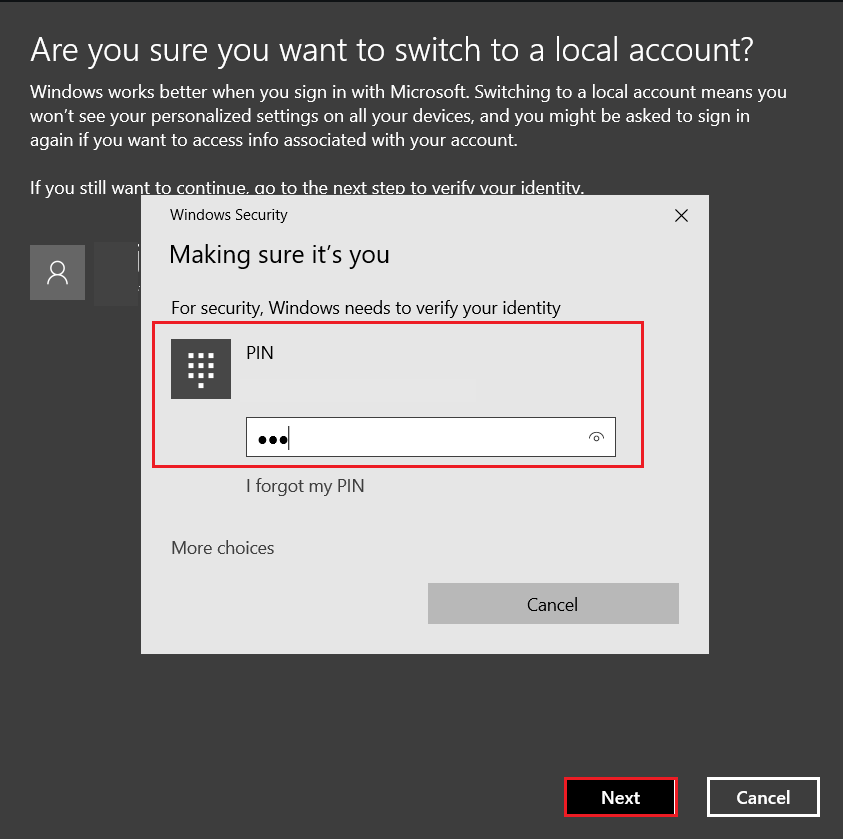Open I forgot my PIN recovery
The width and height of the screenshot is (843, 839).
[x=305, y=486]
